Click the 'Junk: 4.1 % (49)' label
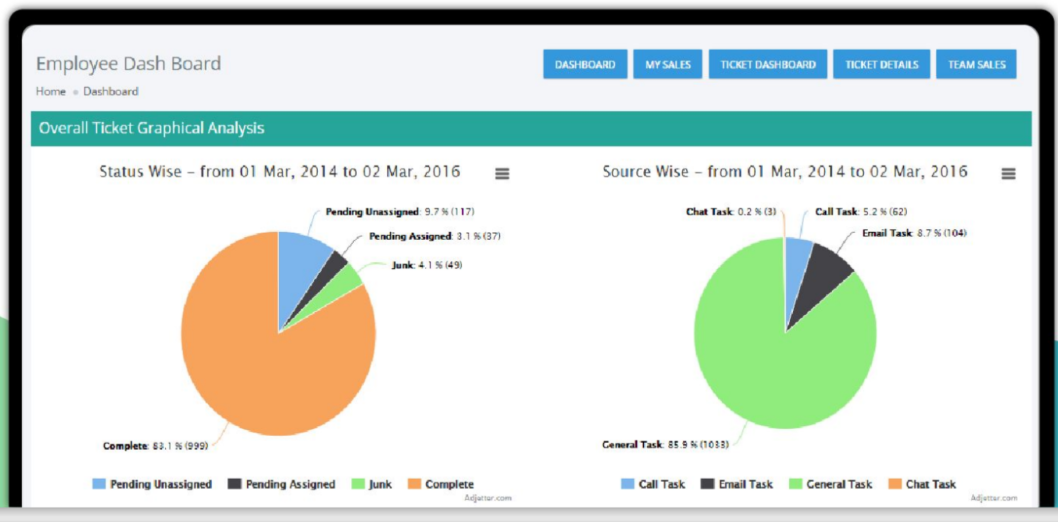 (x=427, y=265)
